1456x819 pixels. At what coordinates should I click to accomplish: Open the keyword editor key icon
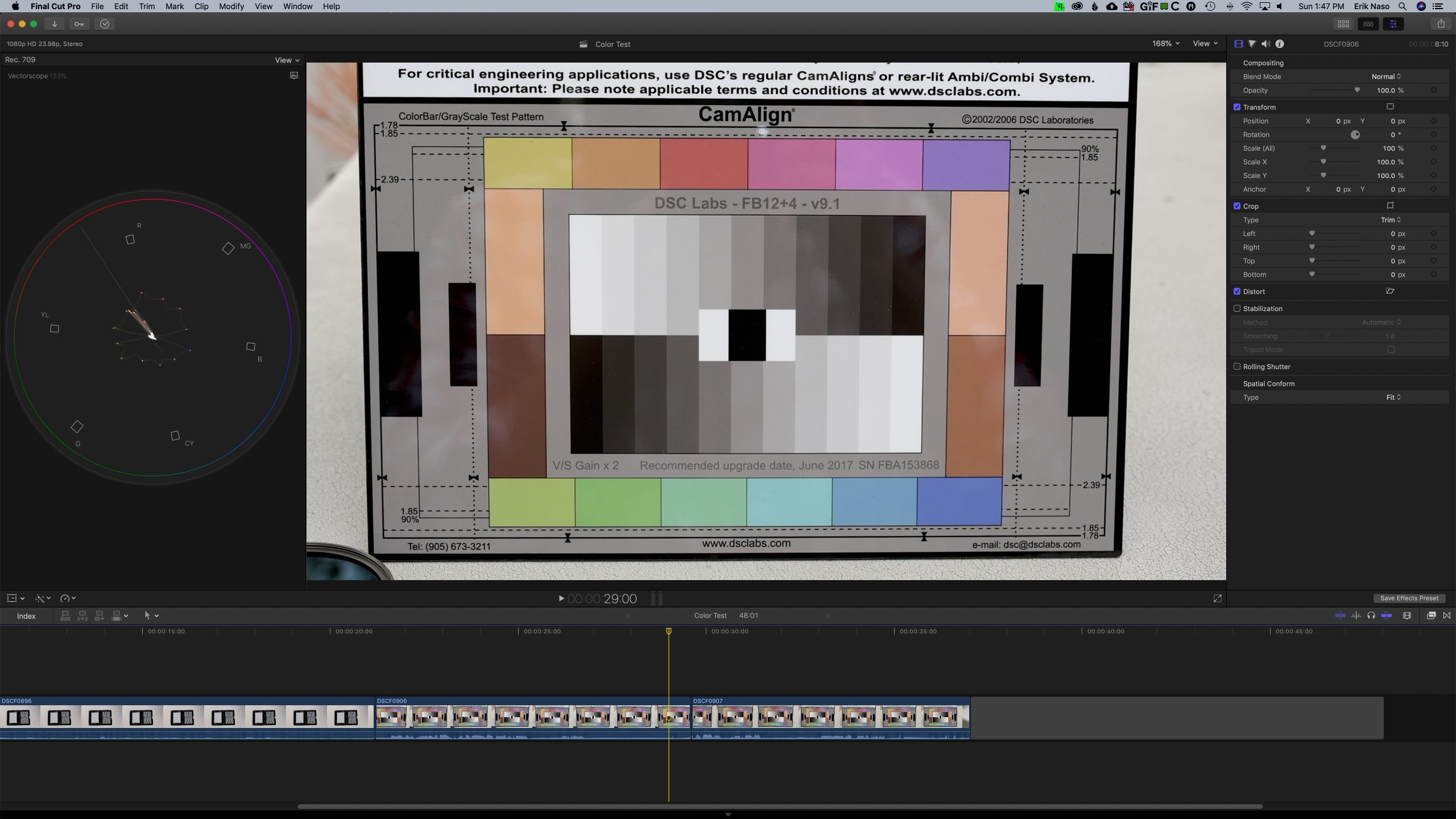pyautogui.click(x=79, y=24)
